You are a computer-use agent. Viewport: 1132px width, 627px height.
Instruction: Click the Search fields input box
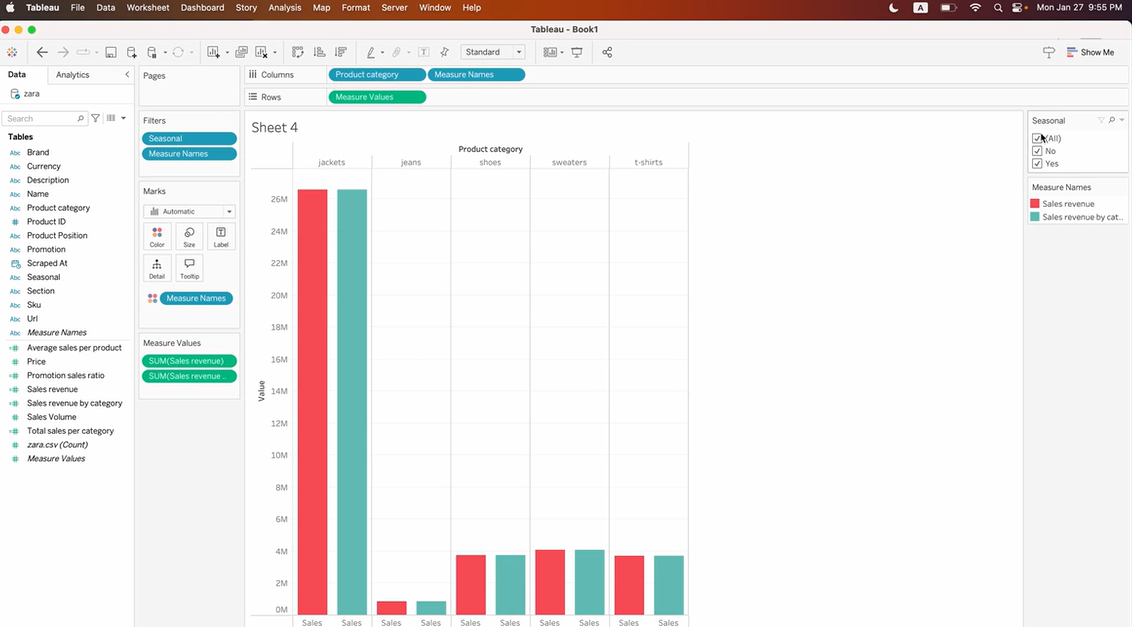[44, 118]
